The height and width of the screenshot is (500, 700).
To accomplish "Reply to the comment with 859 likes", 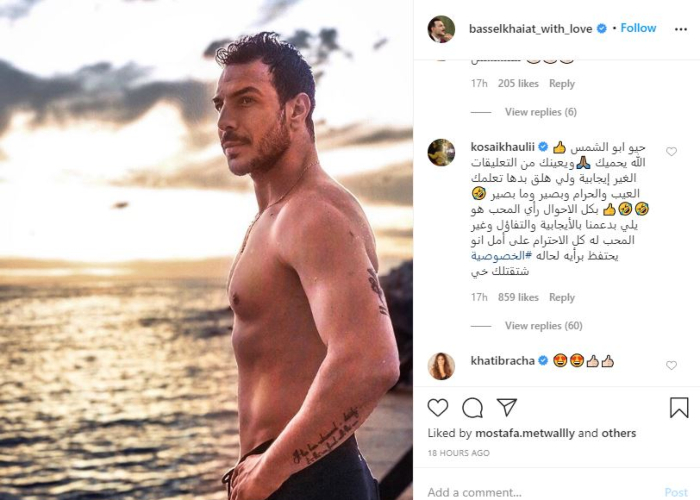I will (562, 297).
